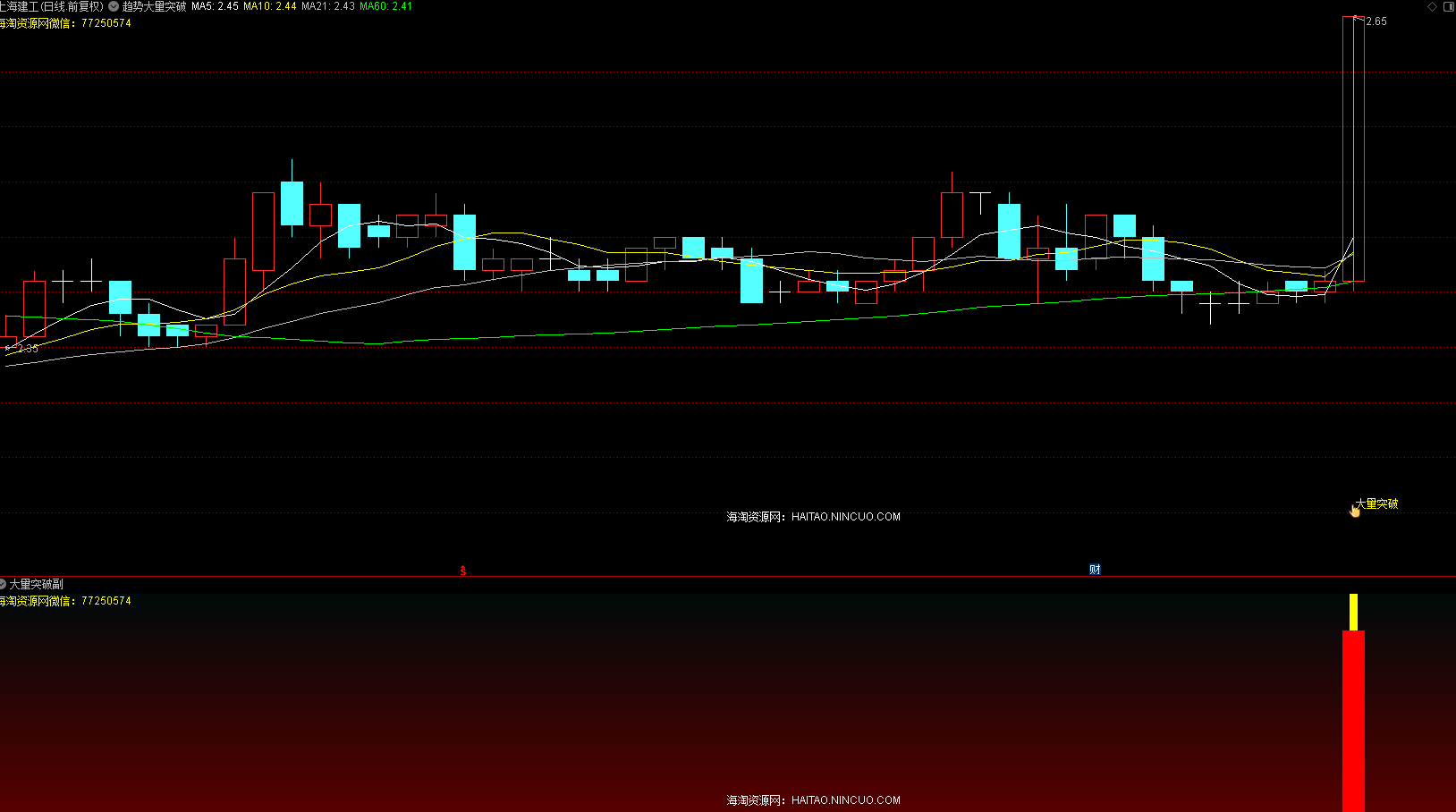Image resolution: width=1456 pixels, height=812 pixels.
Task: Click the red volume bar in the sub-chart
Action: point(1353,721)
